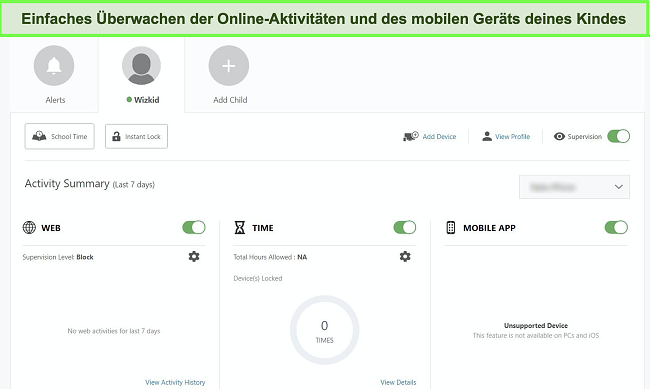Viewport: 650px width, 389px height.
Task: Click the View Profile person icon
Action: (x=487, y=136)
